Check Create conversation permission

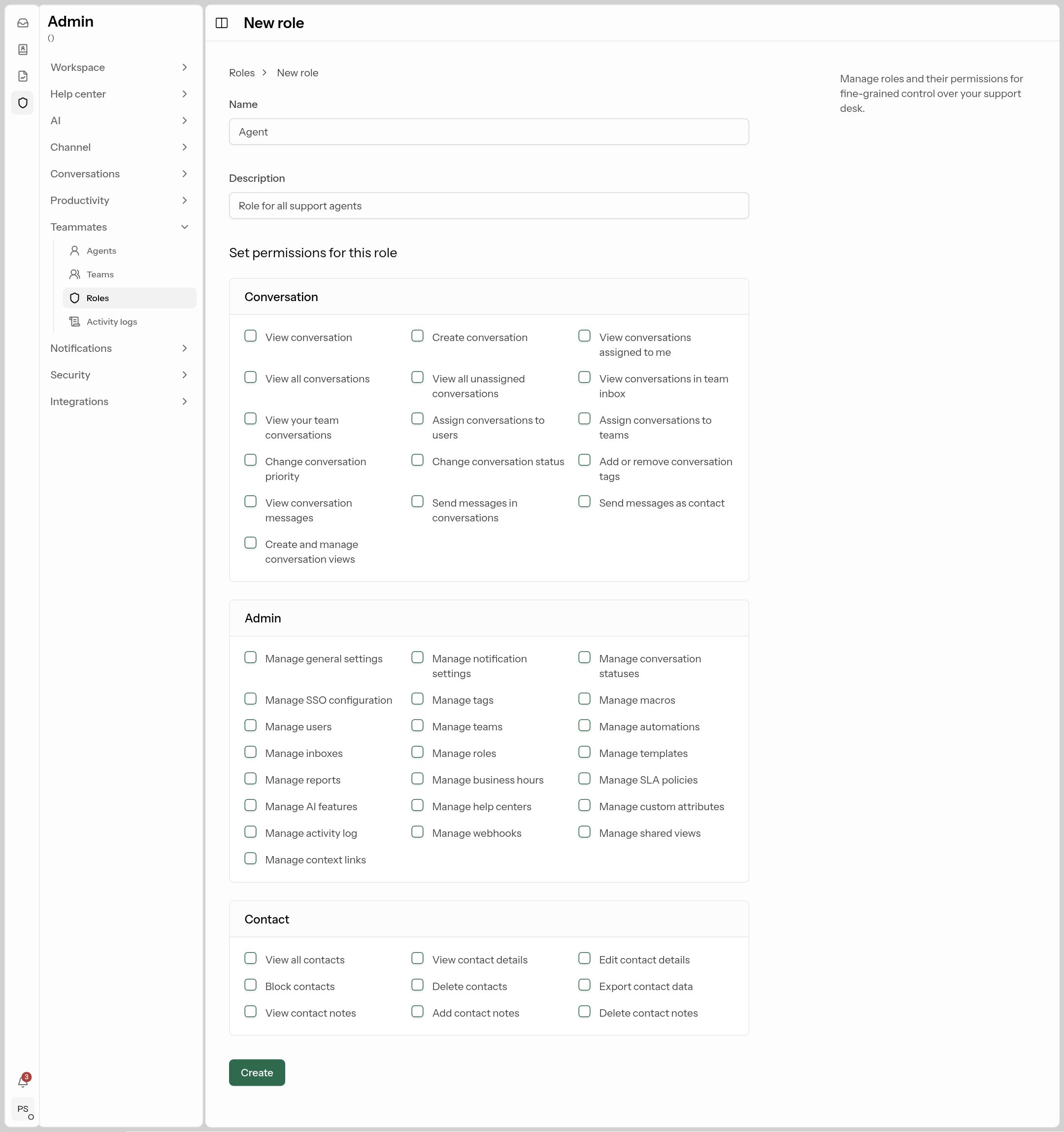coord(417,336)
